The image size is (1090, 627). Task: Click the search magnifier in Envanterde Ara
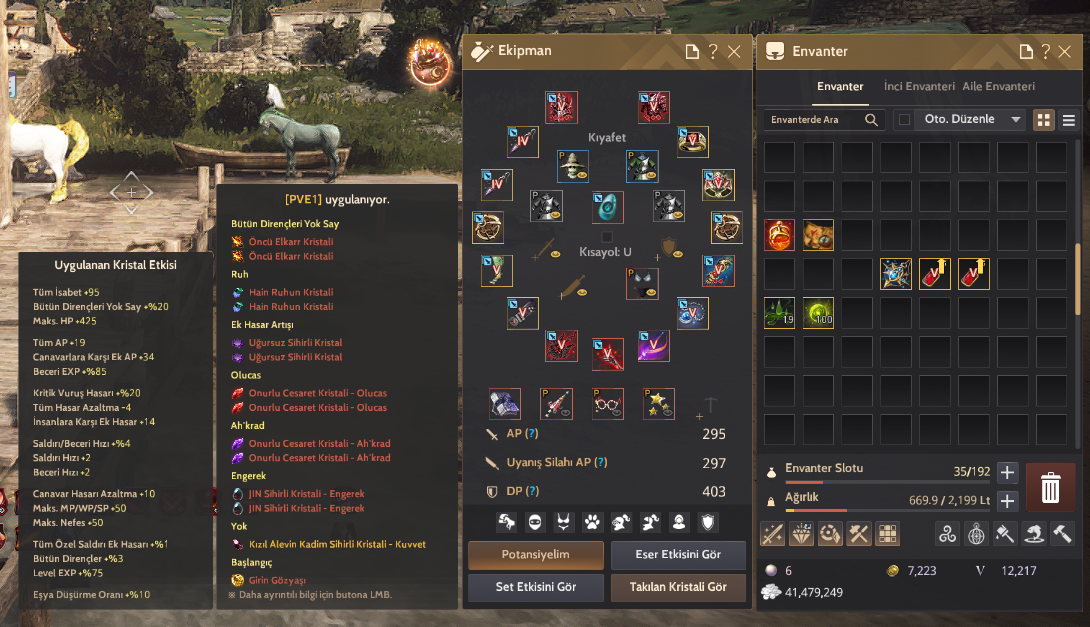click(871, 120)
